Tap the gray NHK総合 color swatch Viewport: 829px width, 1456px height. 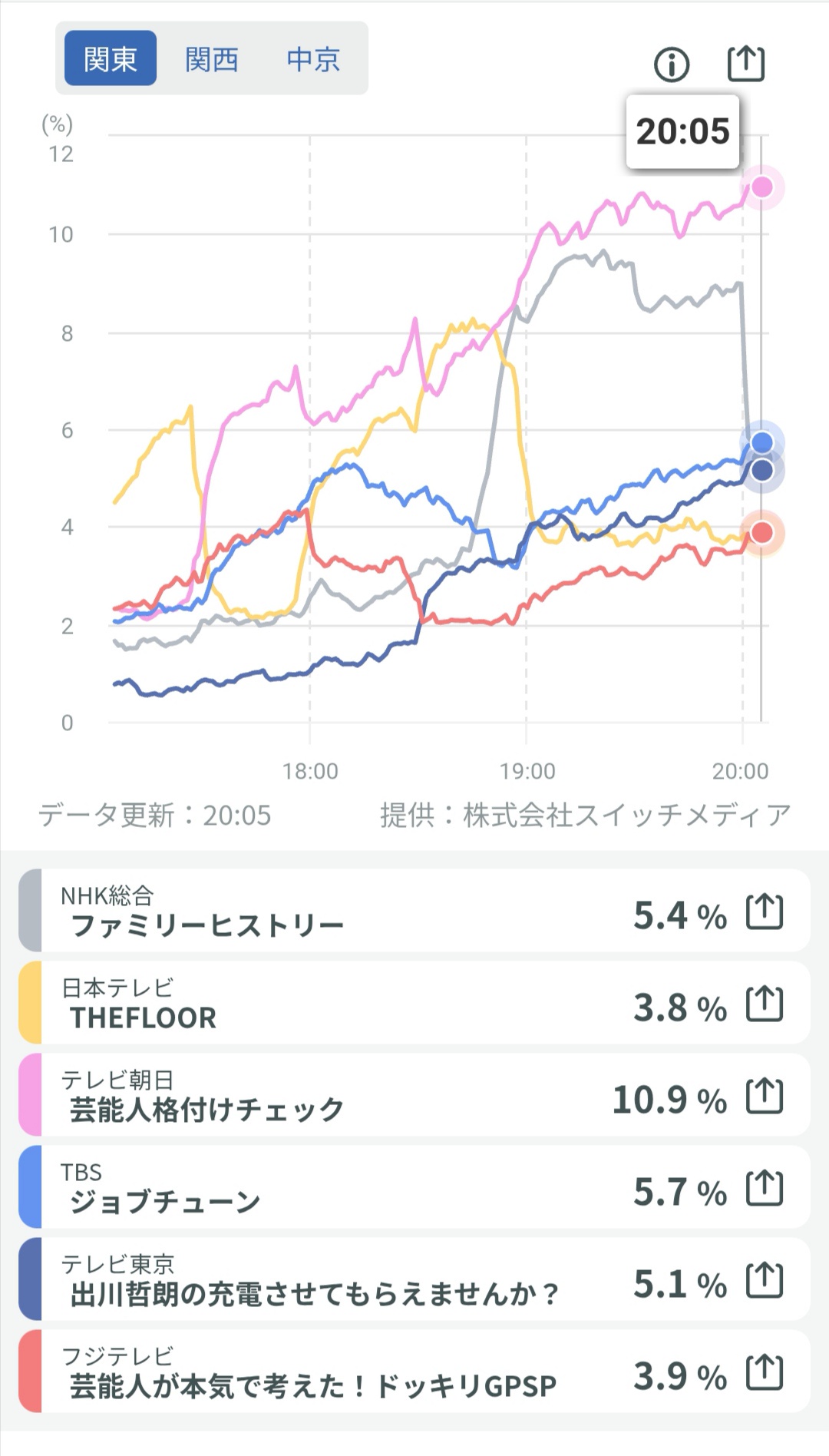pyautogui.click(x=30, y=911)
